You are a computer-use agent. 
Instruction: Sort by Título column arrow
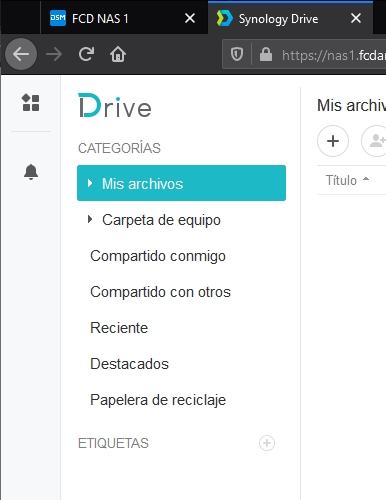tap(366, 179)
